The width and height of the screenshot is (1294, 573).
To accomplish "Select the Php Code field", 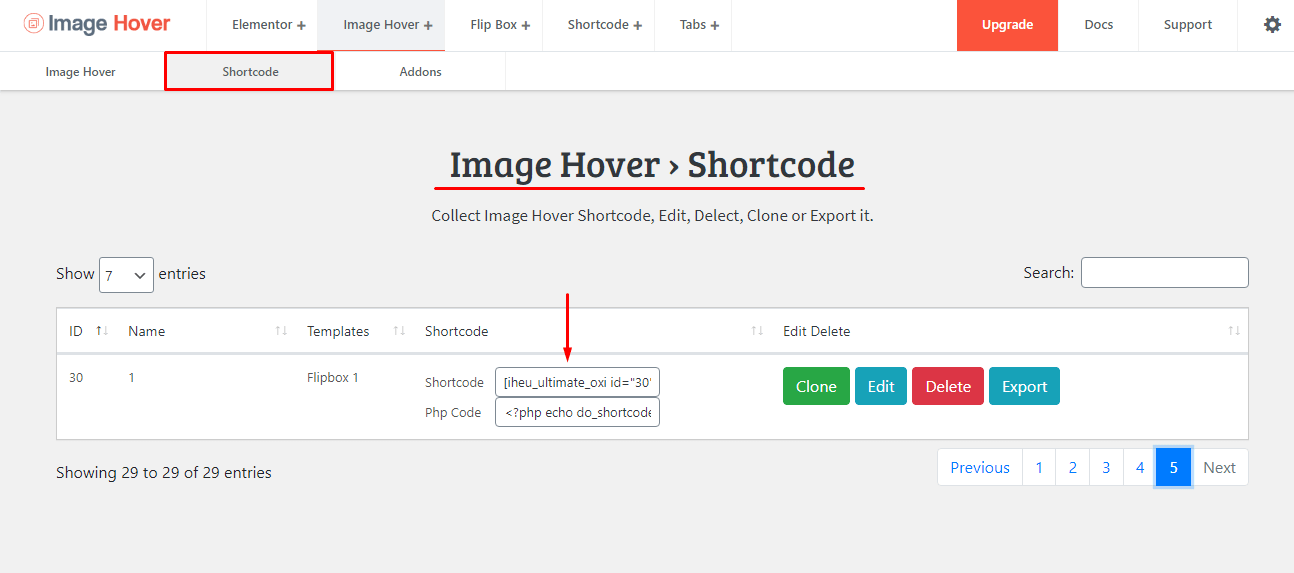I will 577,412.
